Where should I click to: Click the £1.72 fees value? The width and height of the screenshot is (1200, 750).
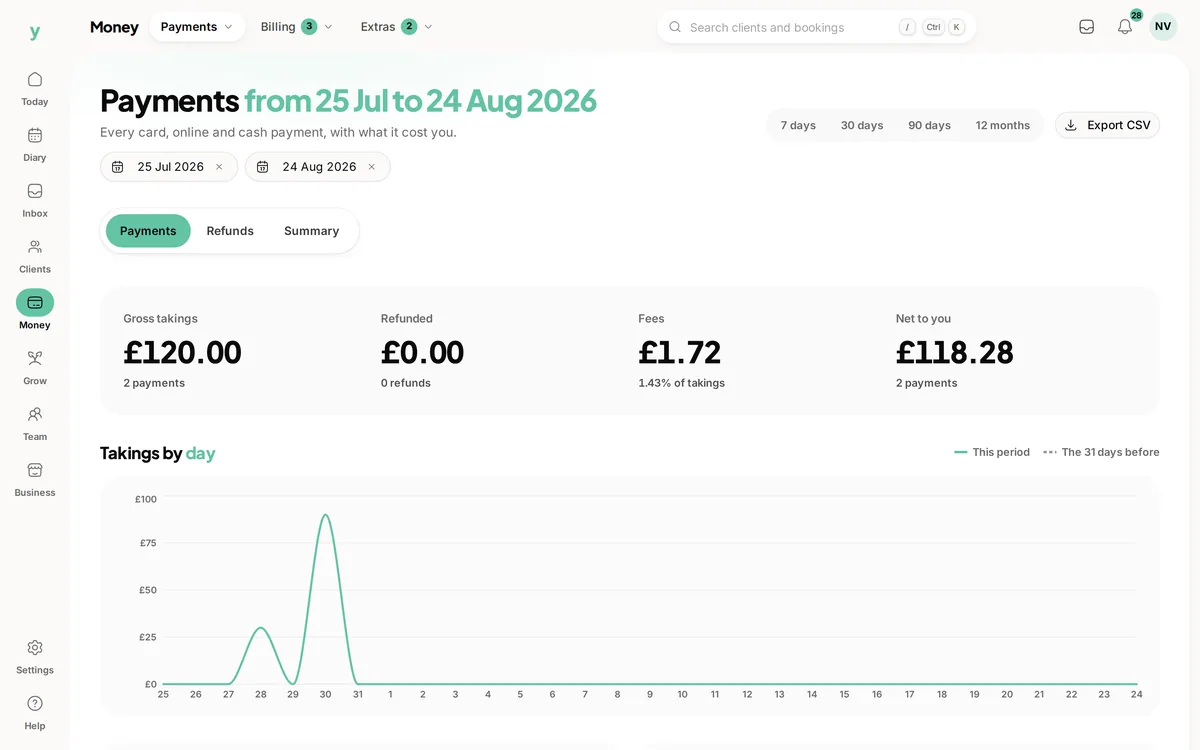click(680, 352)
